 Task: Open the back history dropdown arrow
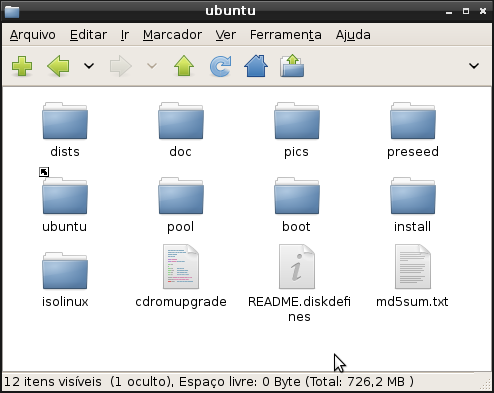pos(89,66)
